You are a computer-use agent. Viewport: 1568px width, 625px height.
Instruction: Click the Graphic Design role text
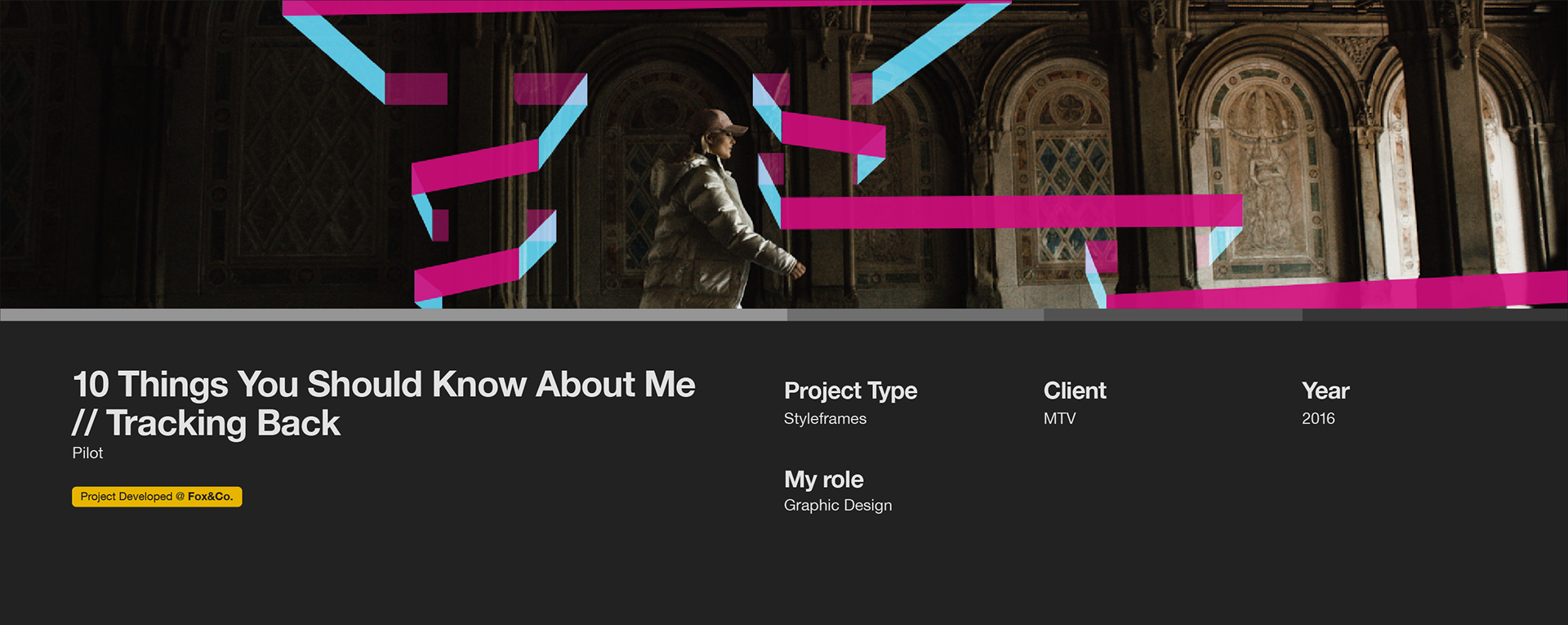pos(837,506)
